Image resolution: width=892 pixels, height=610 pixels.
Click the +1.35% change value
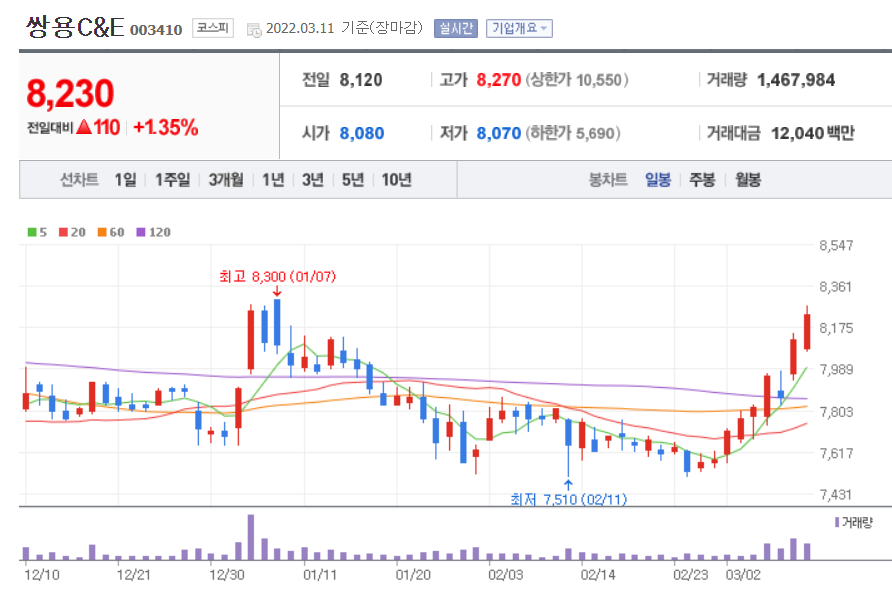166,127
